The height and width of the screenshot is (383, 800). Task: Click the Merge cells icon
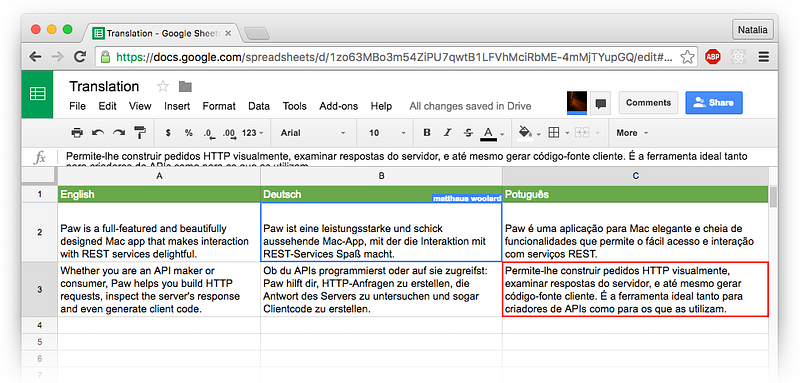[581, 133]
